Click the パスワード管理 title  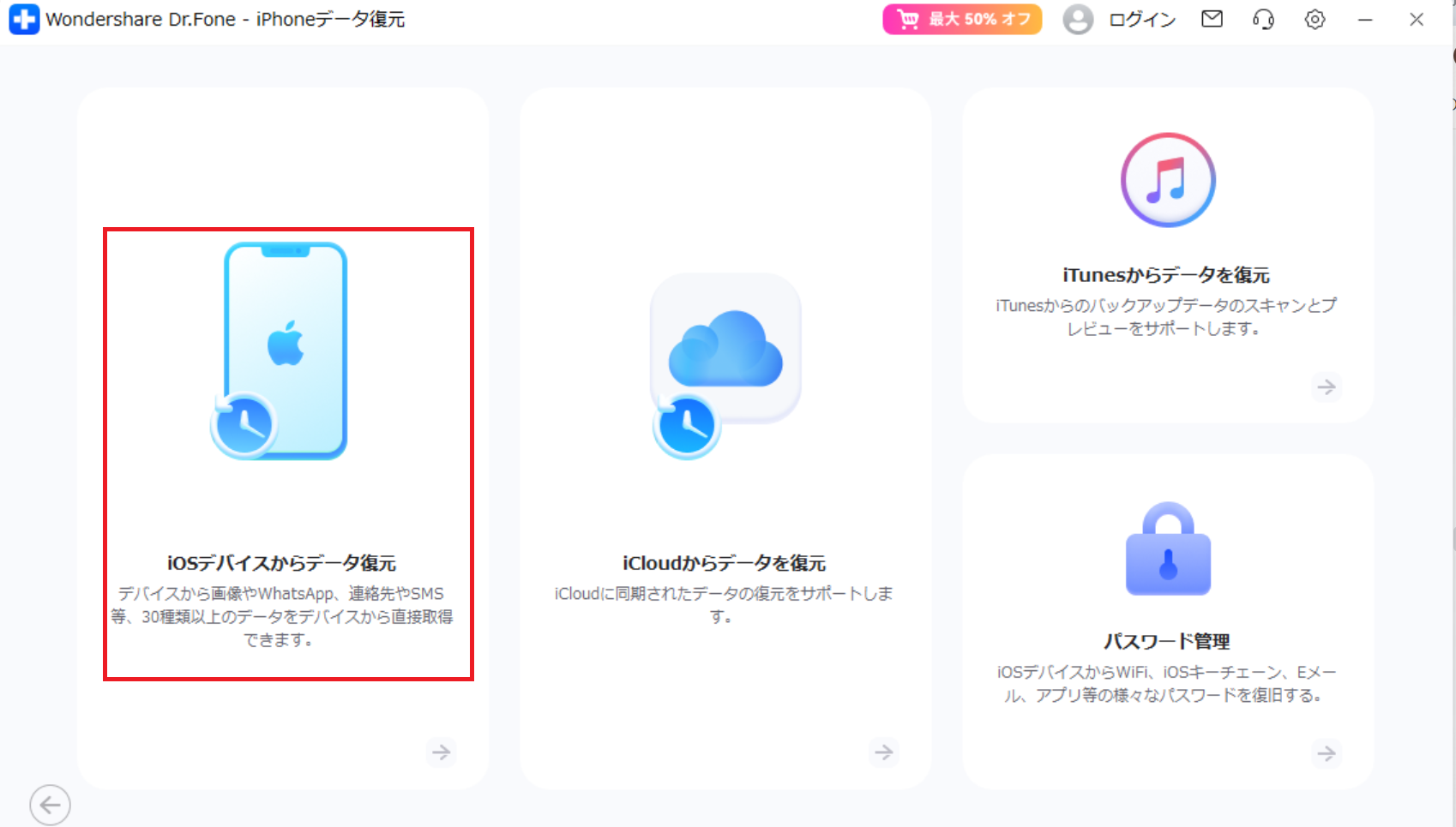tap(1167, 641)
